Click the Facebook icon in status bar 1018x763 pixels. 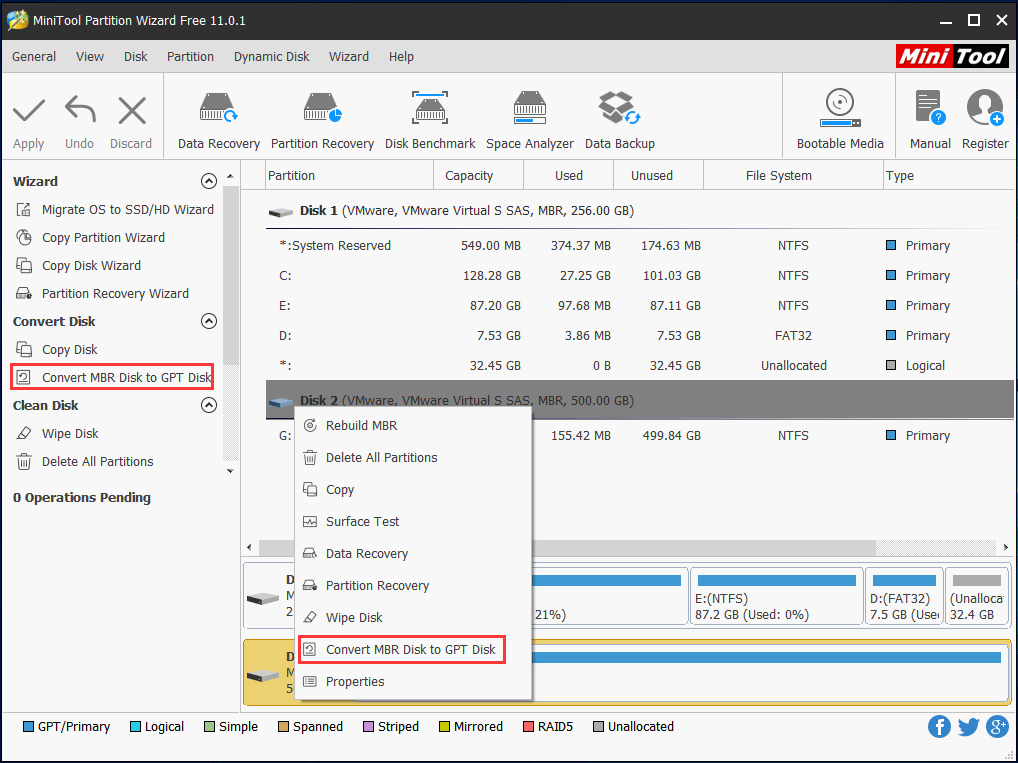point(939,727)
